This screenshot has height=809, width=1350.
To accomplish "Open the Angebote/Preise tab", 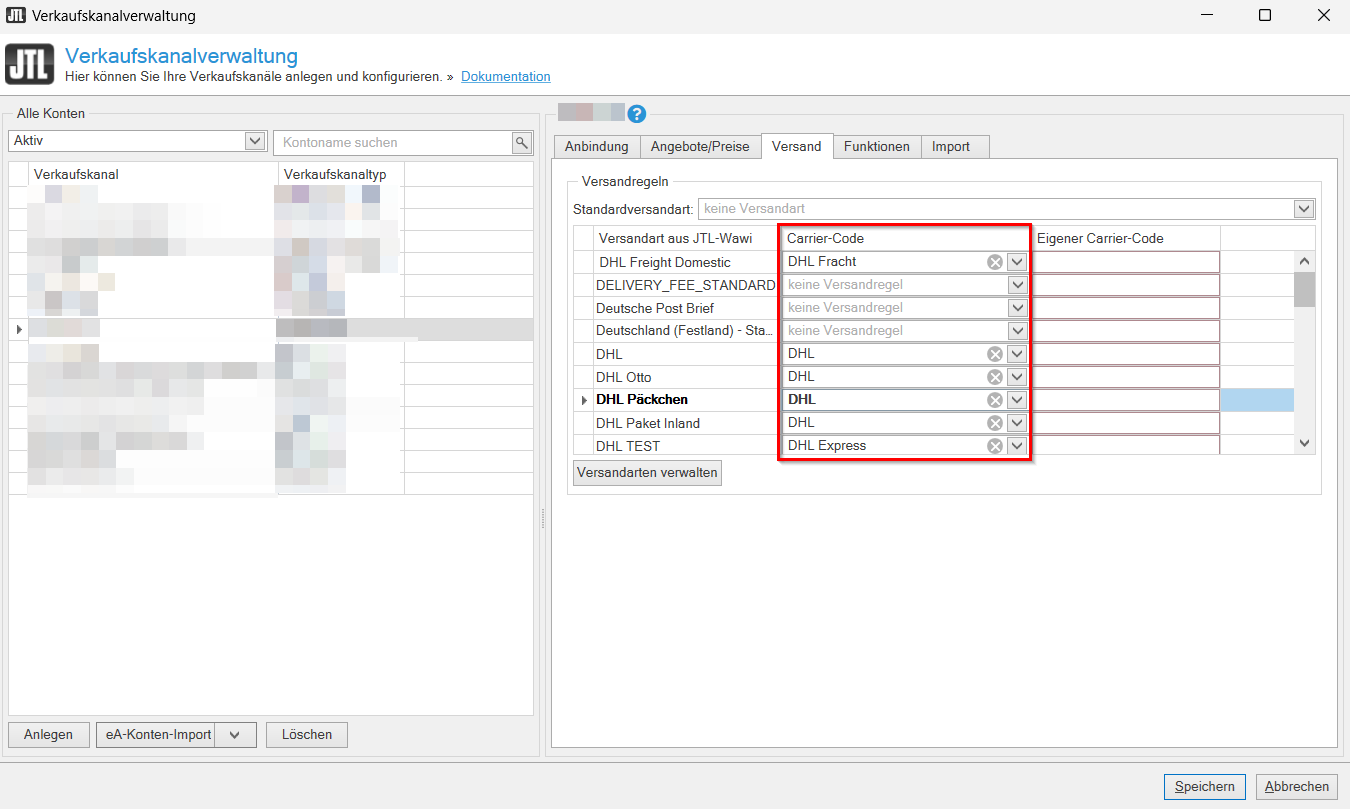I will pyautogui.click(x=699, y=147).
